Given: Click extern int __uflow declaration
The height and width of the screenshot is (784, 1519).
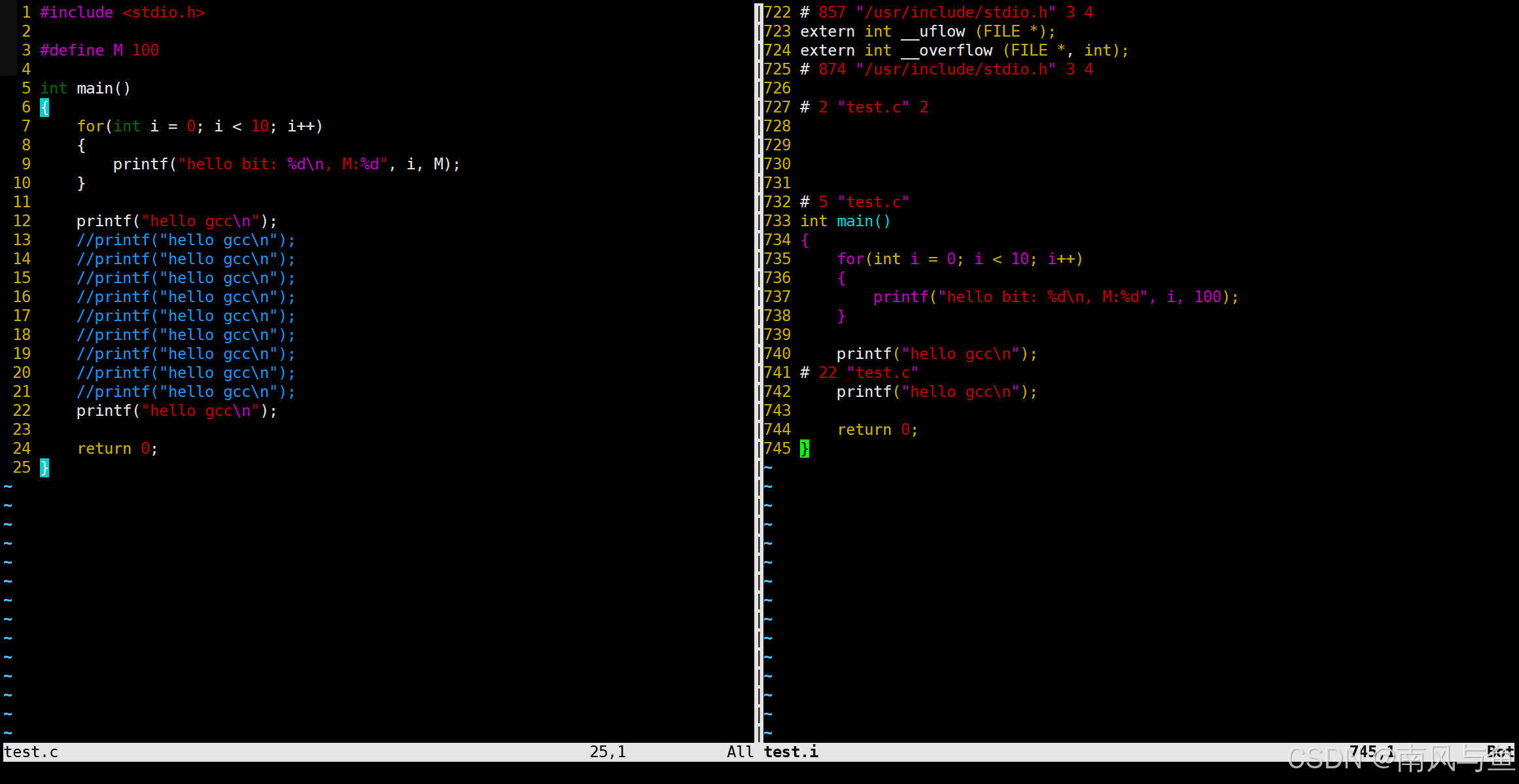Looking at the screenshot, I should (927, 31).
